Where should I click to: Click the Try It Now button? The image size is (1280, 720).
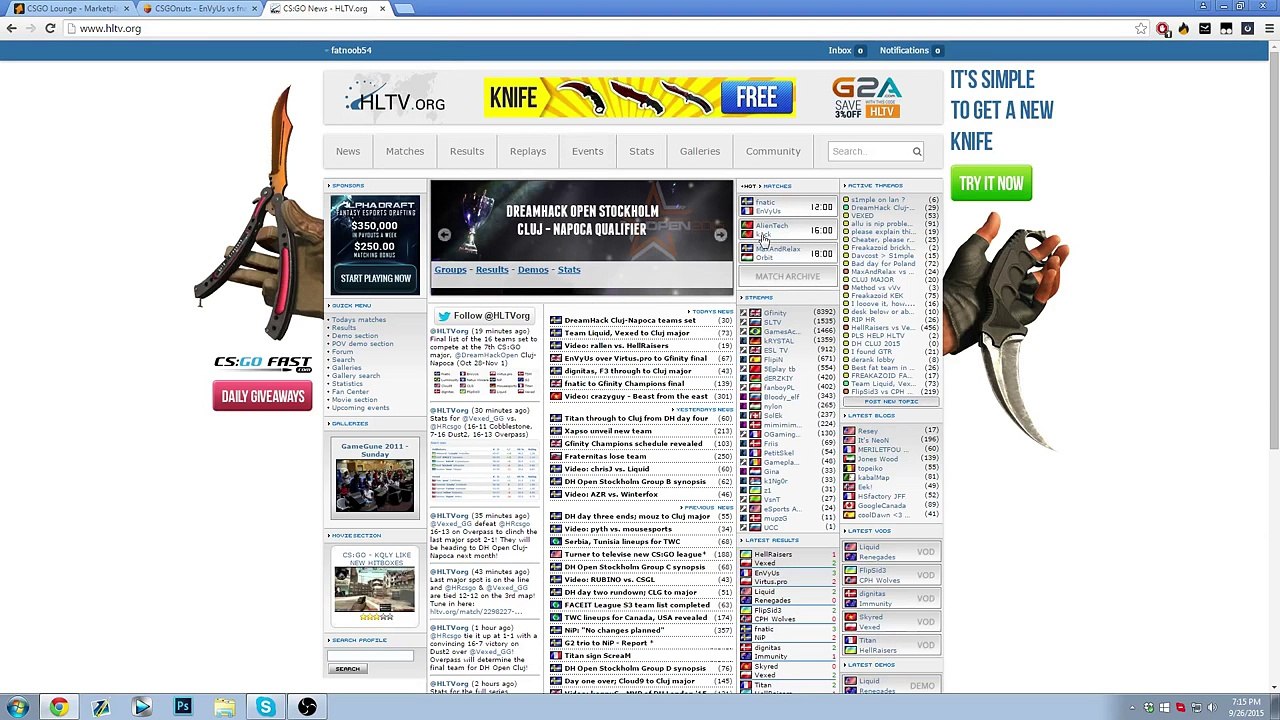[991, 184]
